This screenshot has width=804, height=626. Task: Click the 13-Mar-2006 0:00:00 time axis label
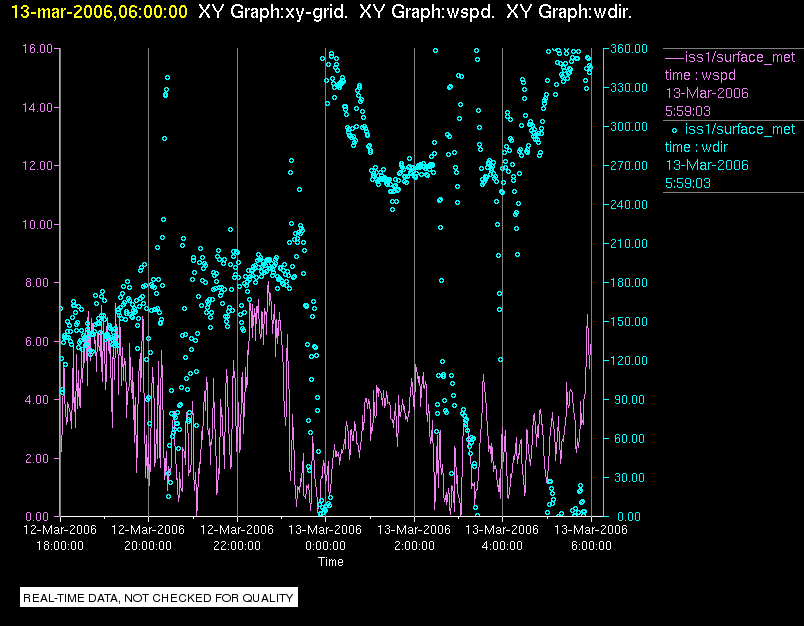325,538
